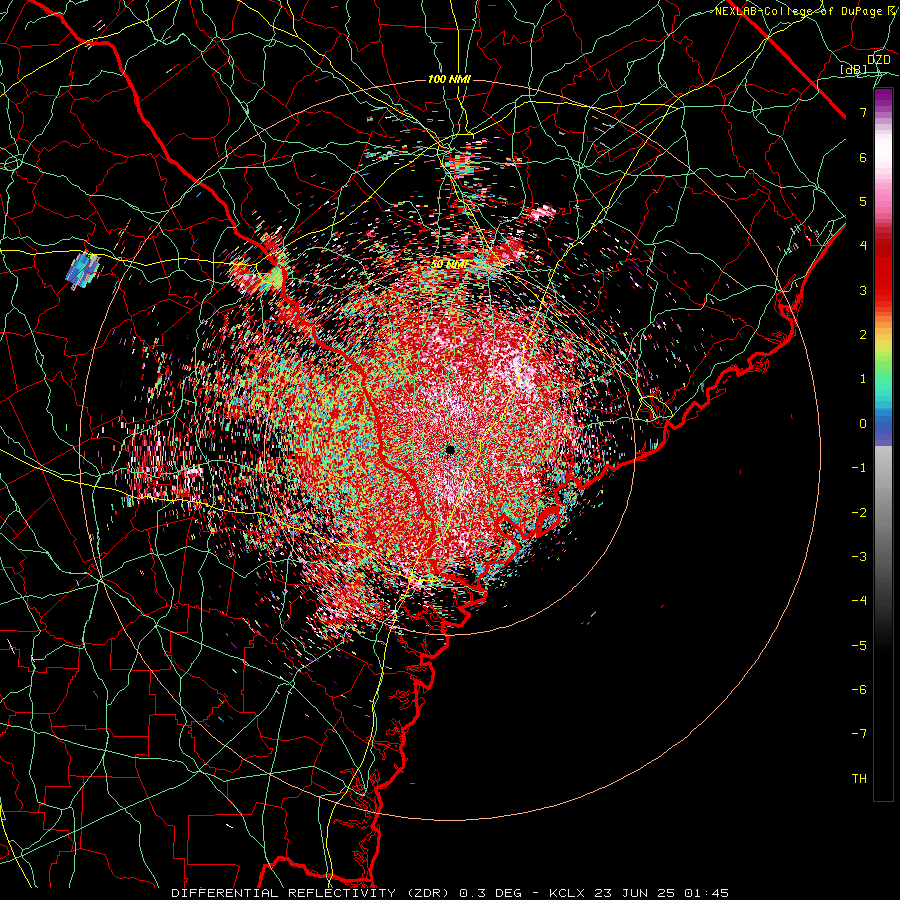Click the 50 NMI range ring label

click(x=449, y=265)
